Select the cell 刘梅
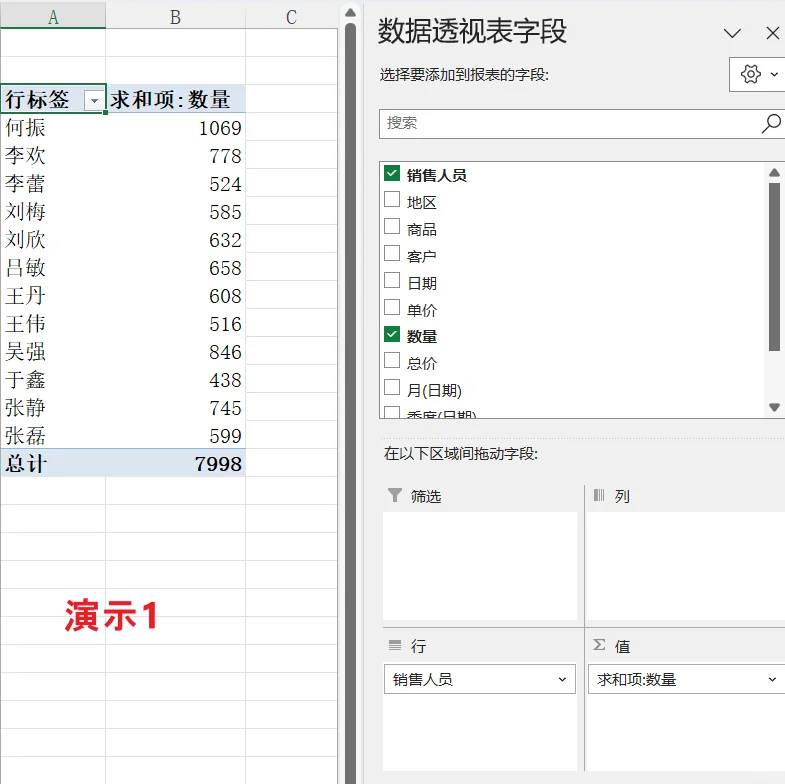This screenshot has width=785, height=784. coord(53,211)
